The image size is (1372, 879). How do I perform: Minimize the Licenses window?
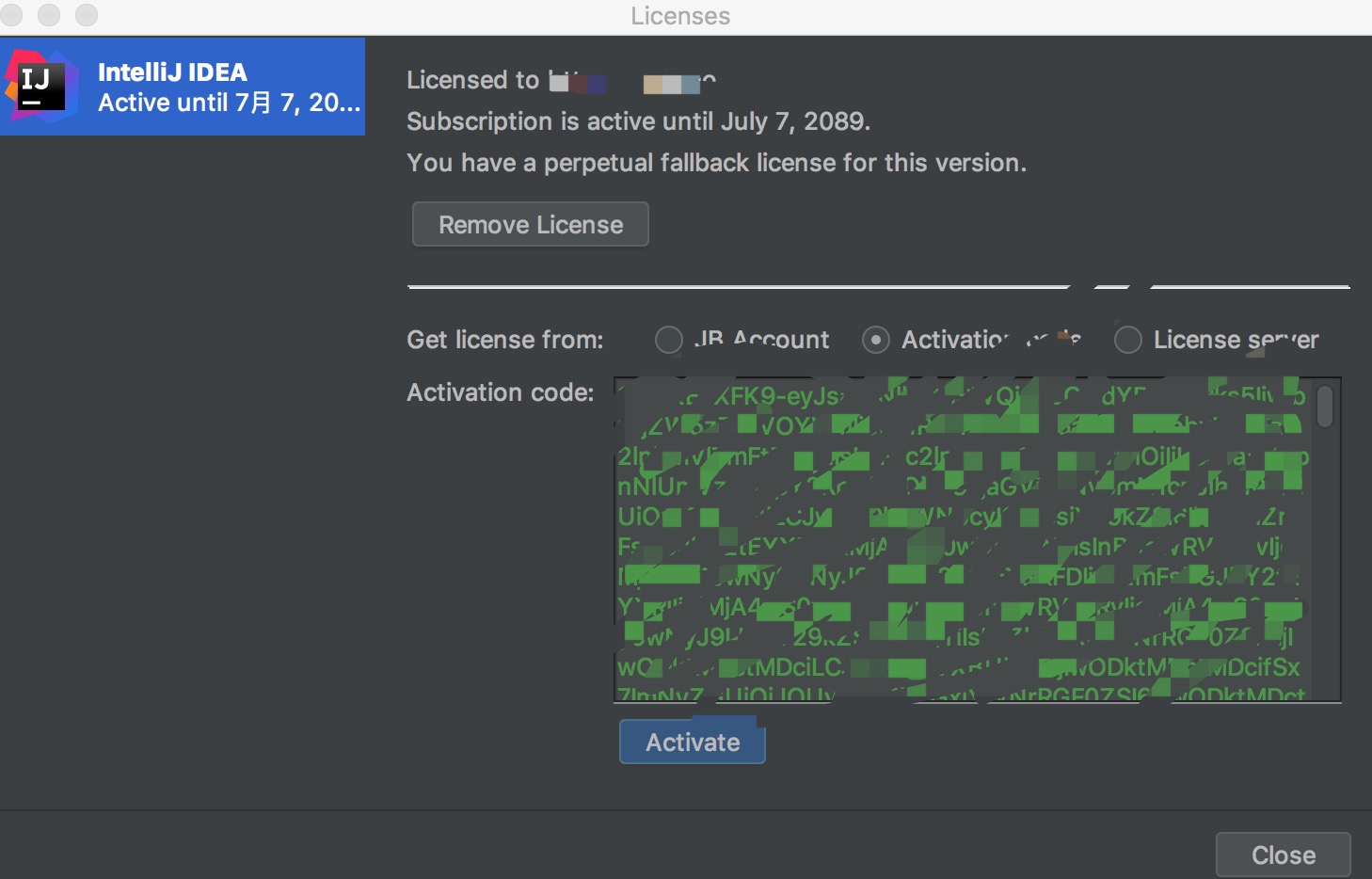click(49, 15)
